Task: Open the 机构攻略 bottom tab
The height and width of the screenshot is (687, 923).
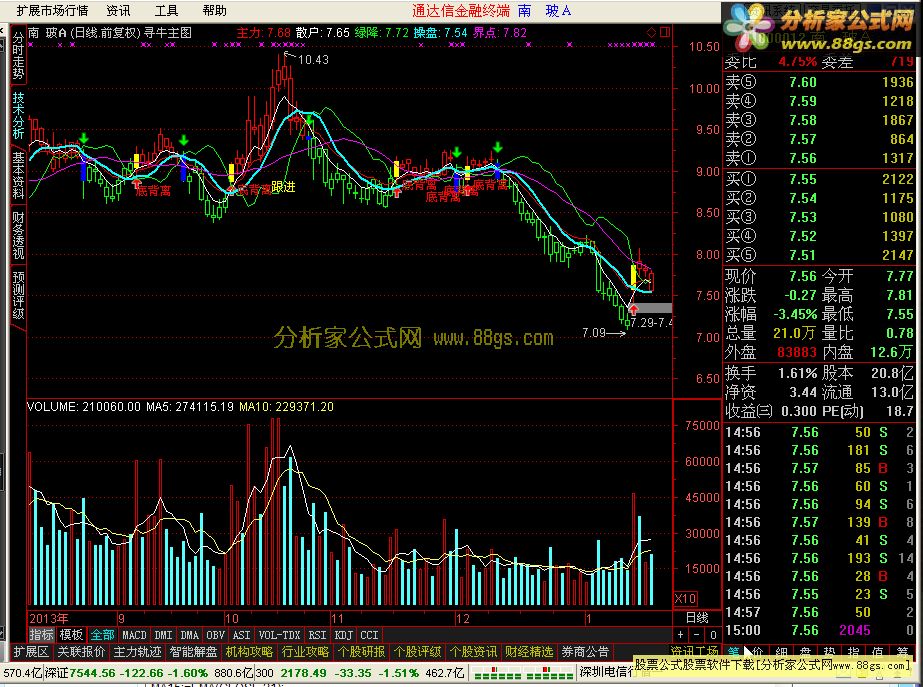Action: click(250, 652)
